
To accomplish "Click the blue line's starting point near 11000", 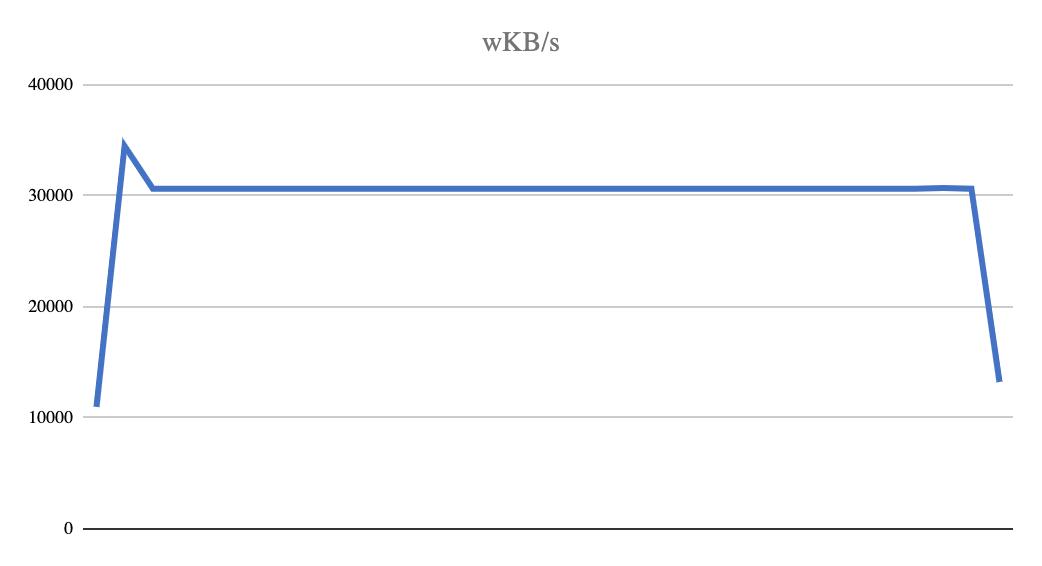I will pos(97,405).
